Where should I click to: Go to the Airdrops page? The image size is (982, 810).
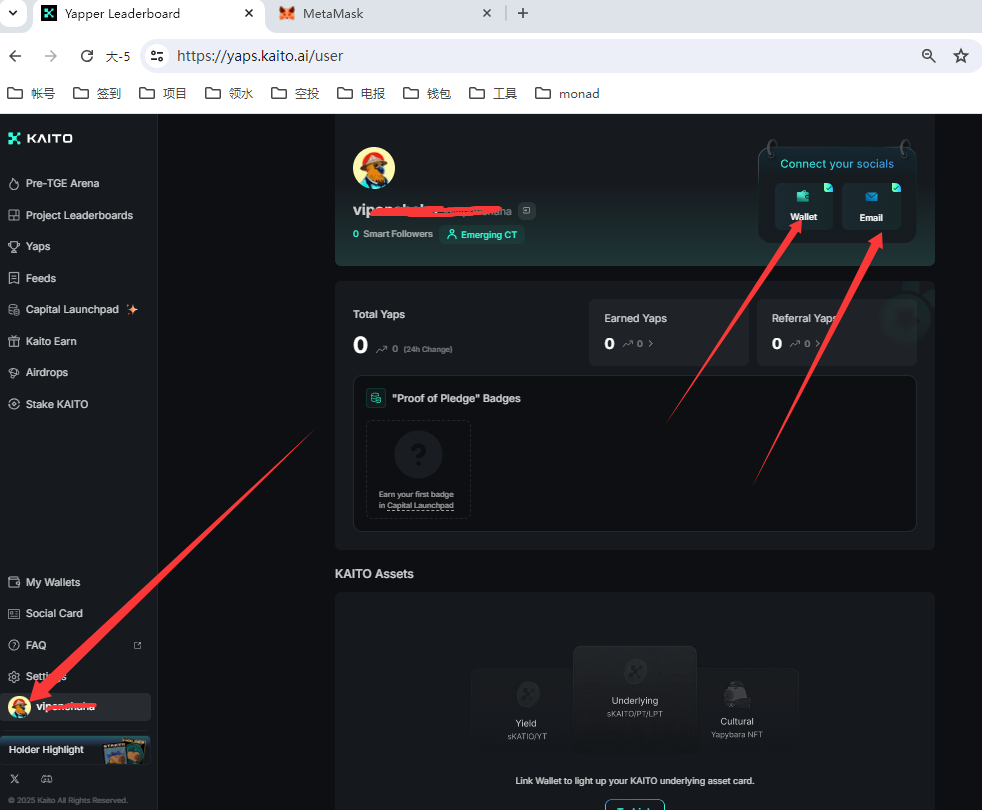point(38,373)
